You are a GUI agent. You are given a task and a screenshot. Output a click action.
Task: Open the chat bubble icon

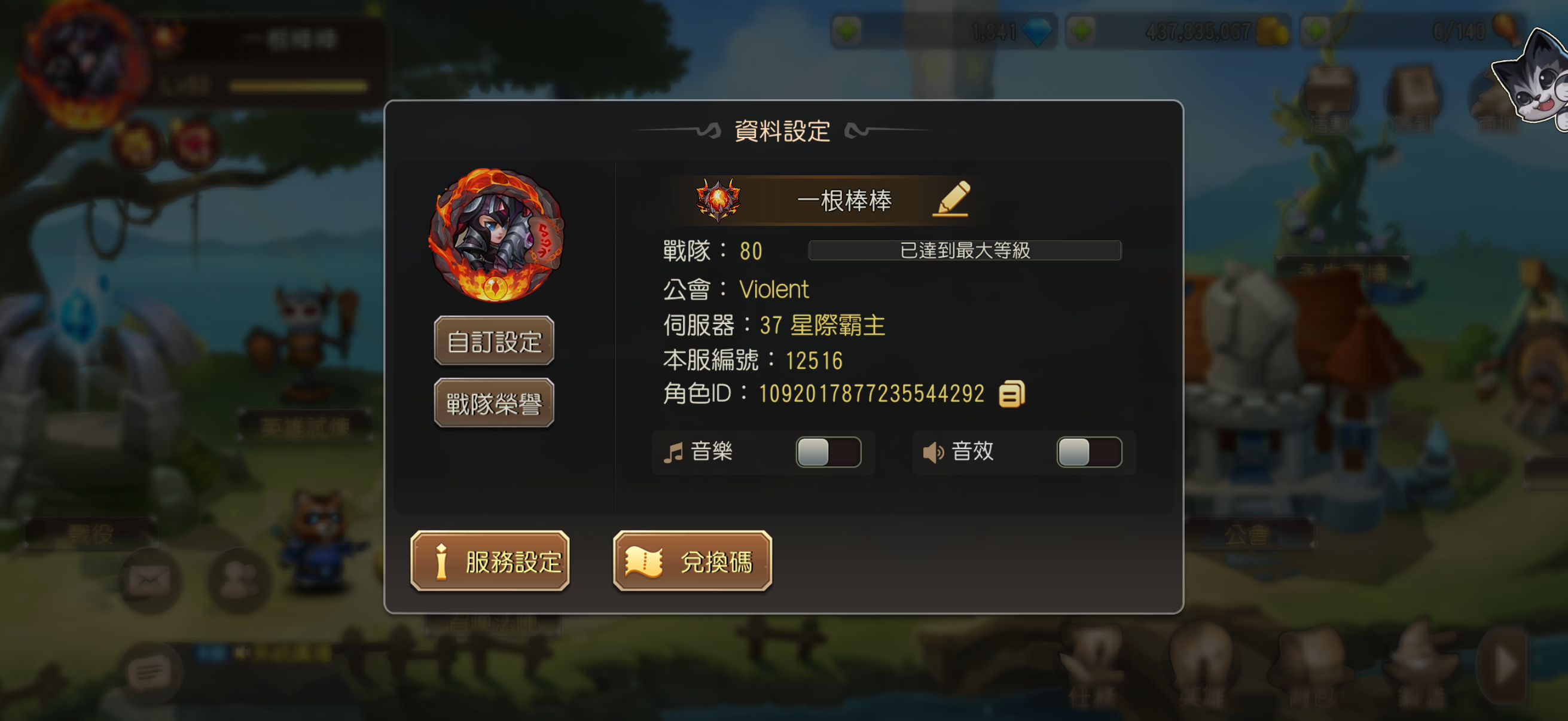coord(150,673)
